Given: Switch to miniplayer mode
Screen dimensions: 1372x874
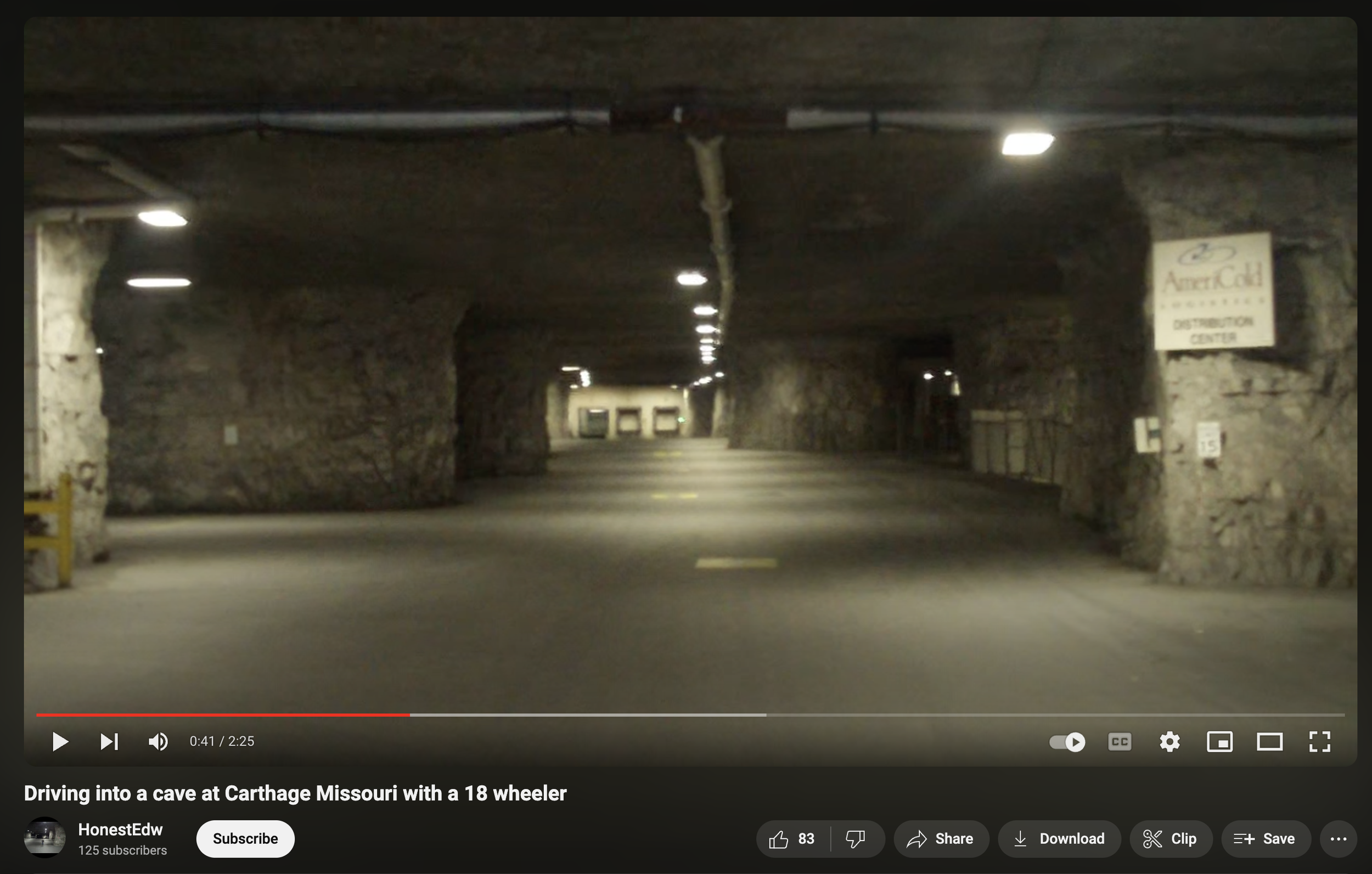Looking at the screenshot, I should pyautogui.click(x=1219, y=741).
